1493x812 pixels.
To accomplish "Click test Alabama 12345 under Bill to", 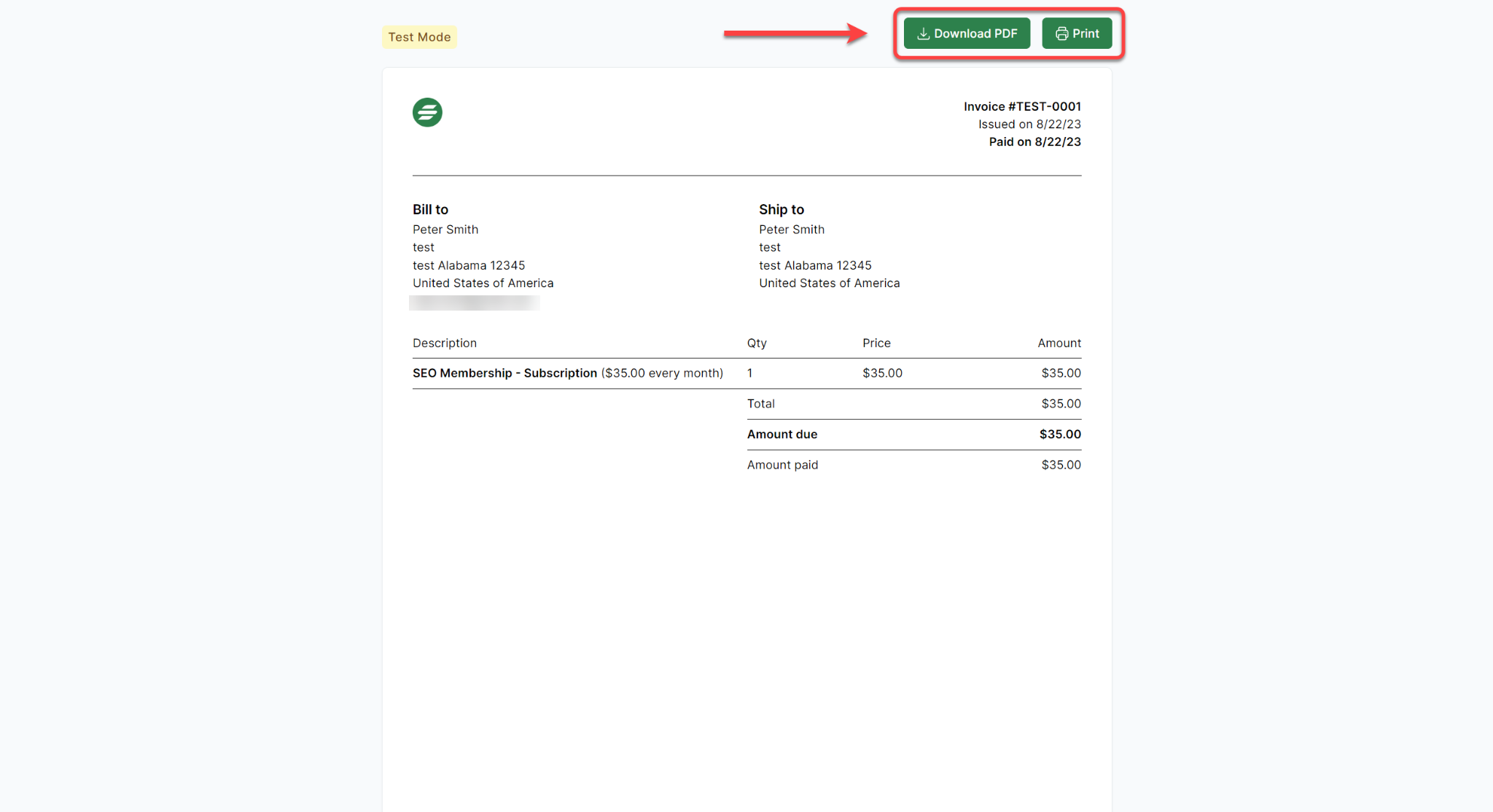I will pos(469,265).
